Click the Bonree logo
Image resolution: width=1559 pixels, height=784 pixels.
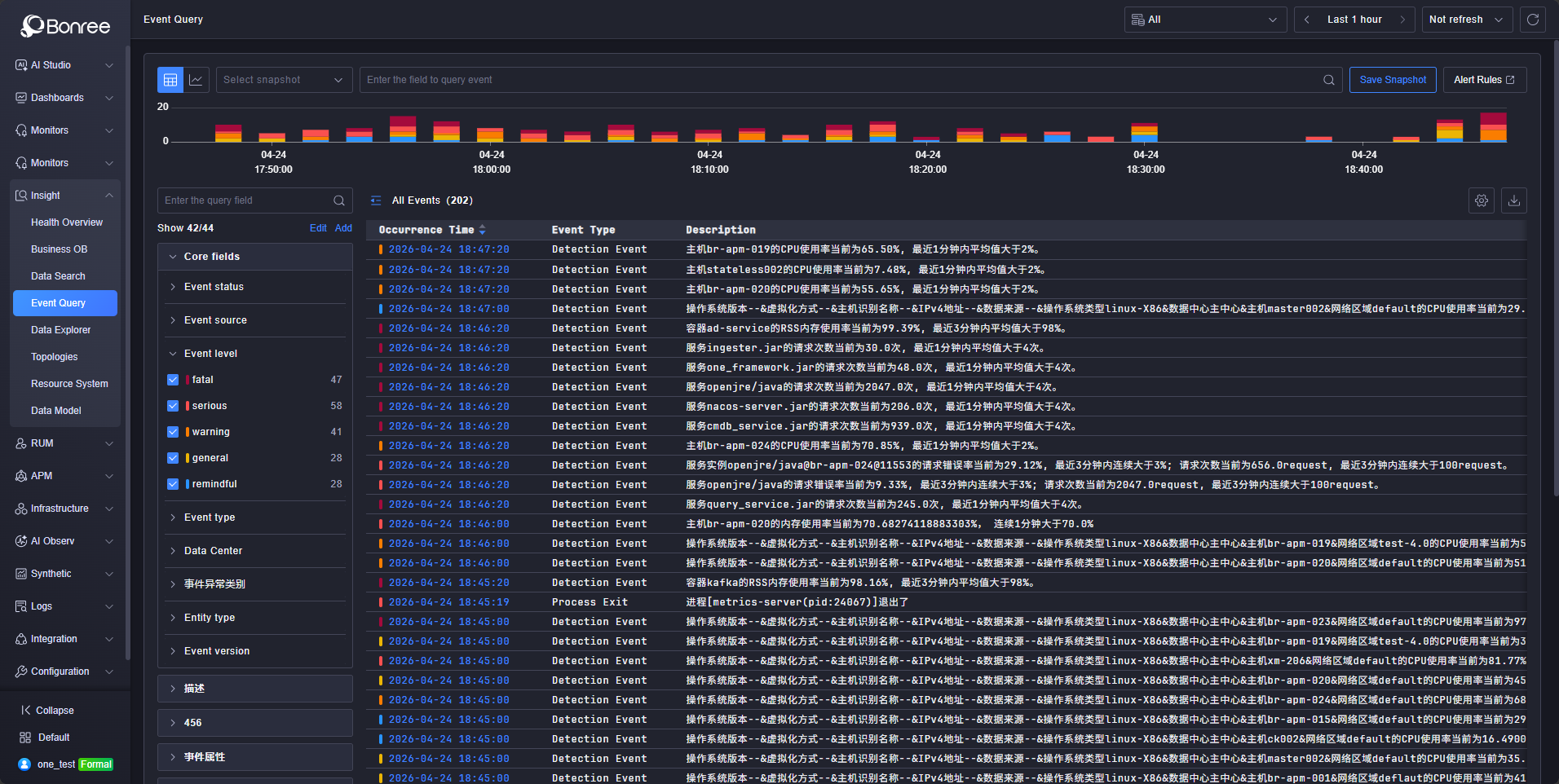[65, 26]
